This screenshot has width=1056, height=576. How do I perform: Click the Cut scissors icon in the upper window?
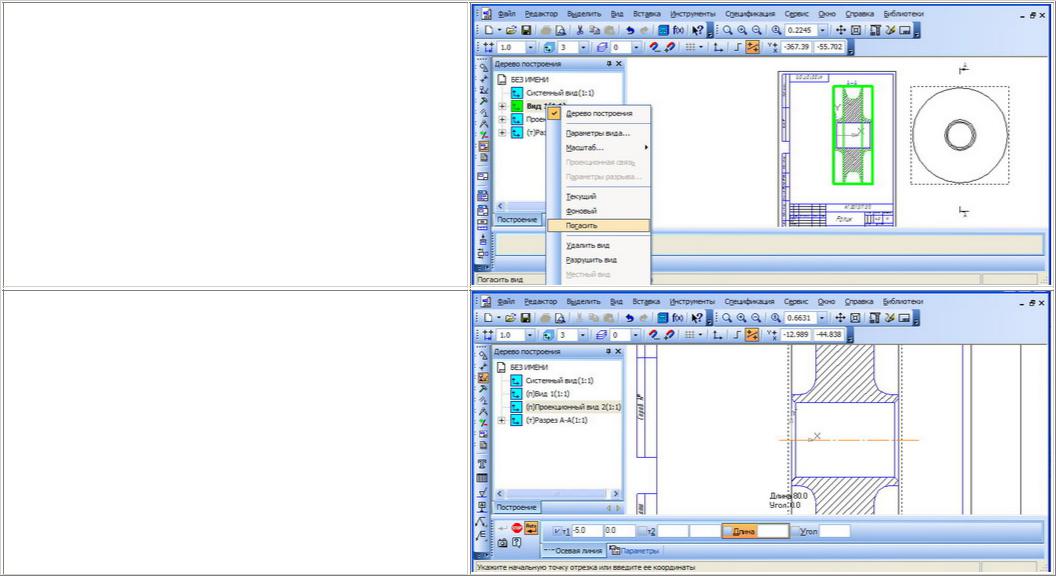pos(580,30)
